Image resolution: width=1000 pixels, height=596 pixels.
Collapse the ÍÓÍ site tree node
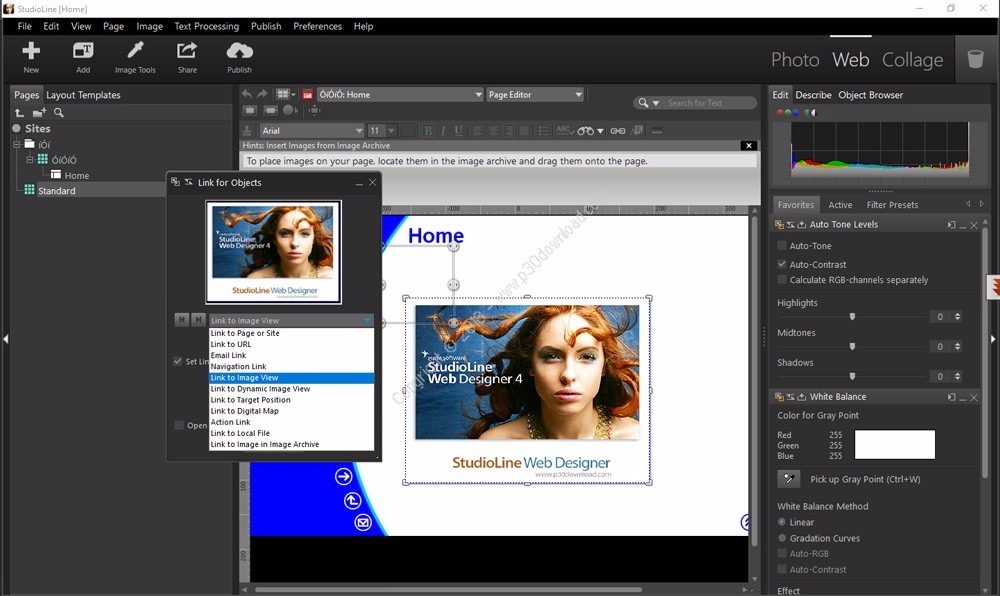[x=17, y=145]
